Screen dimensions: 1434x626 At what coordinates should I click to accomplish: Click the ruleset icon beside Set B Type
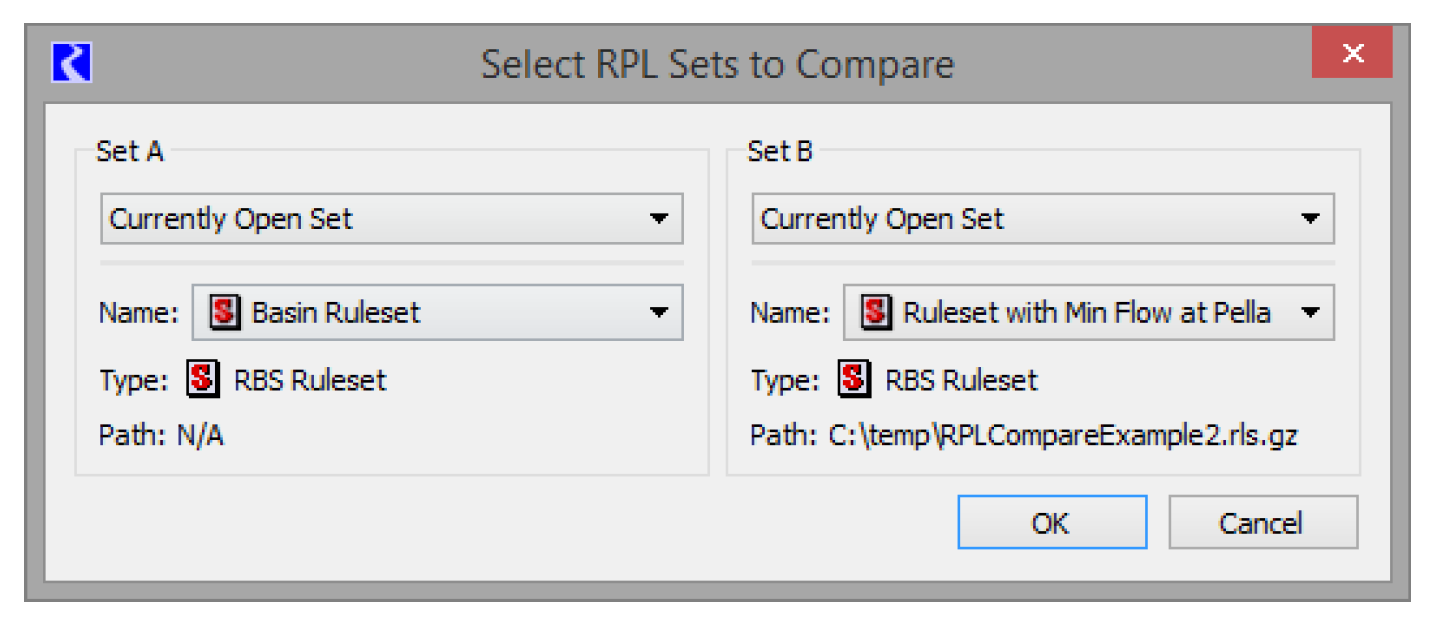[x=856, y=380]
